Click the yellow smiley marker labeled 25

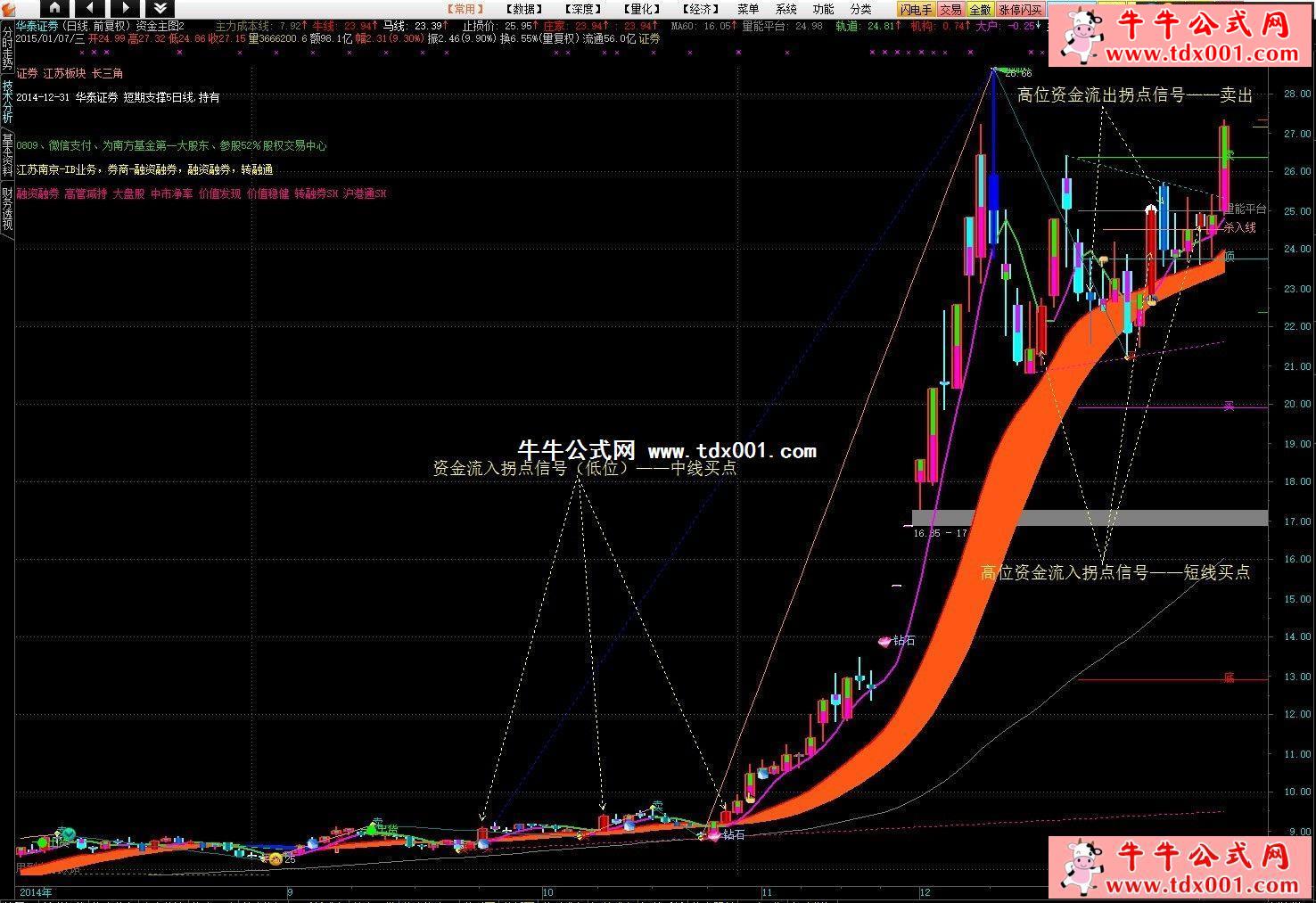pyautogui.click(x=276, y=858)
